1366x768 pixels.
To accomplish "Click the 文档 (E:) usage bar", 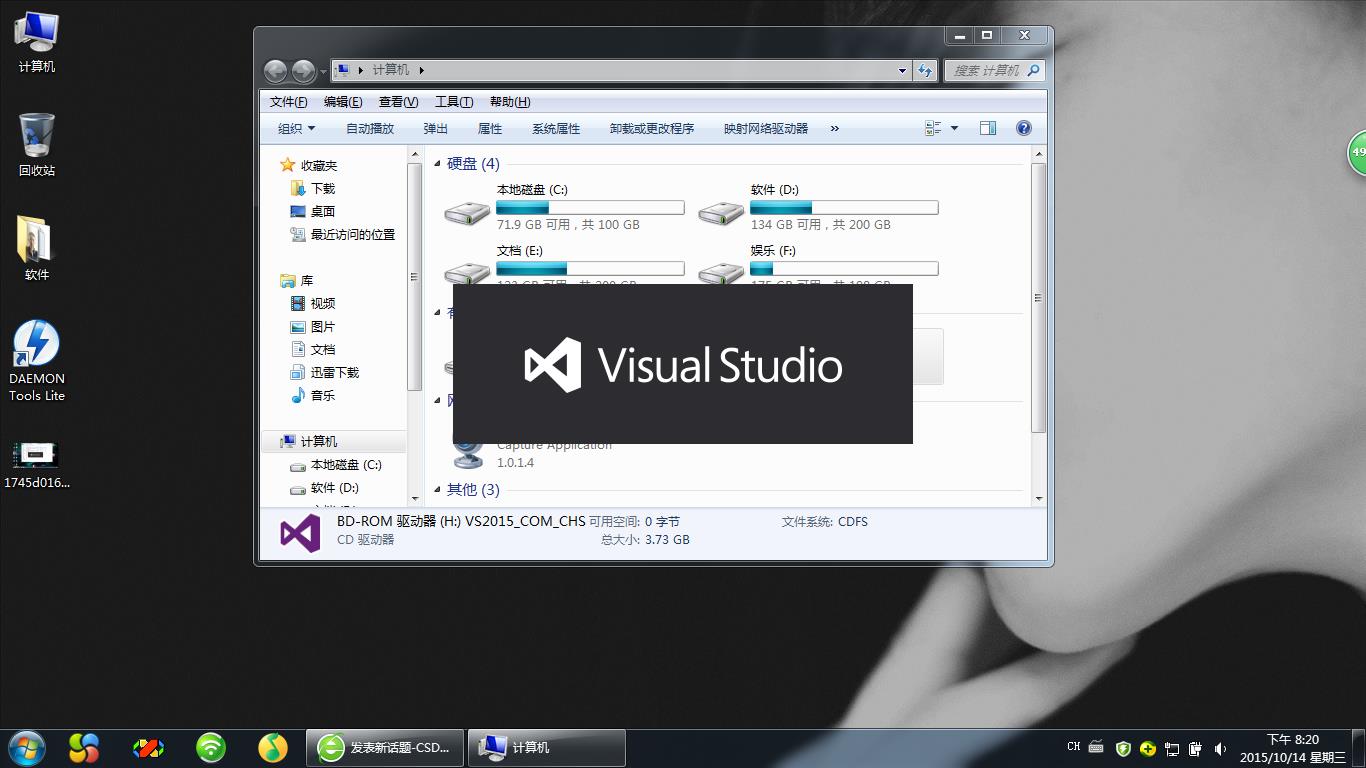I will coord(590,268).
